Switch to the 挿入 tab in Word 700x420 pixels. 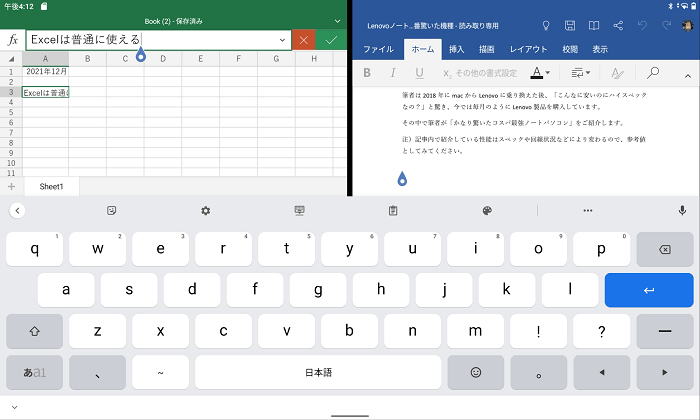tap(456, 49)
